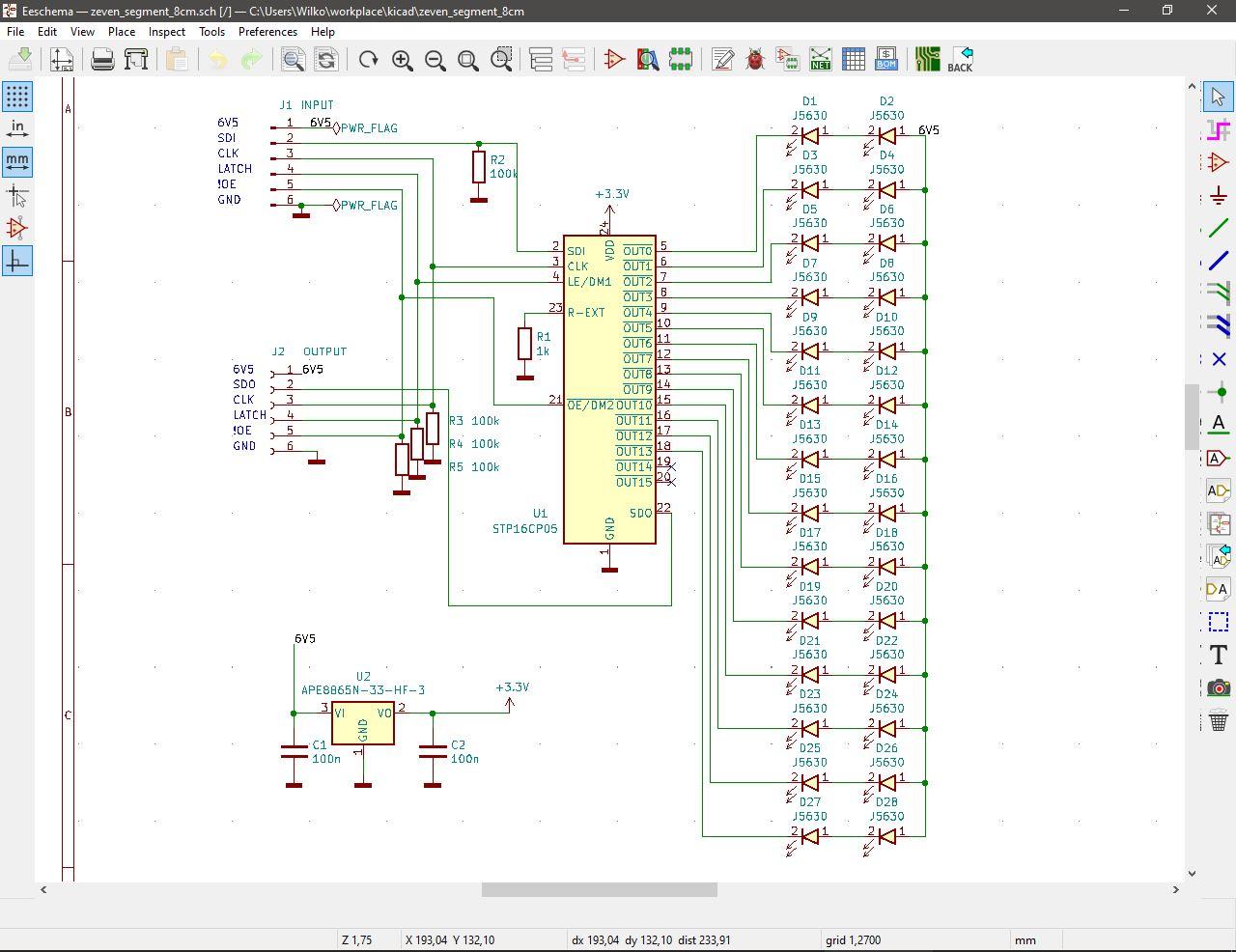Viewport: 1236px width, 952px height.
Task: Open the File menu
Action: click(15, 32)
